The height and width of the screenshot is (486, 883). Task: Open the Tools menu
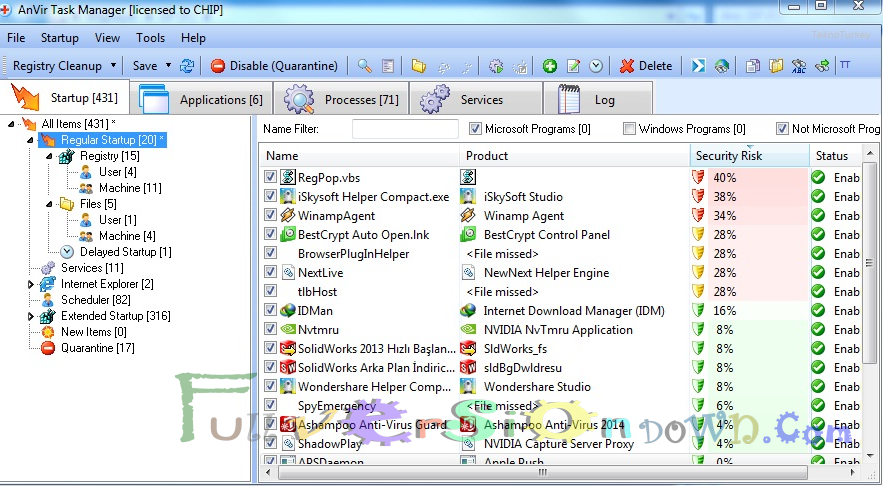(x=150, y=38)
